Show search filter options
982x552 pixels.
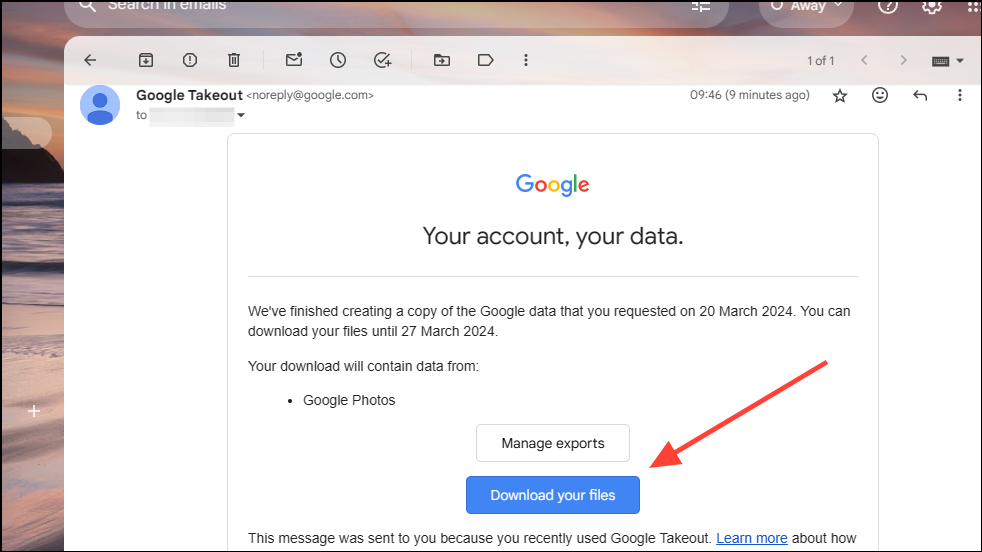pyautogui.click(x=700, y=6)
